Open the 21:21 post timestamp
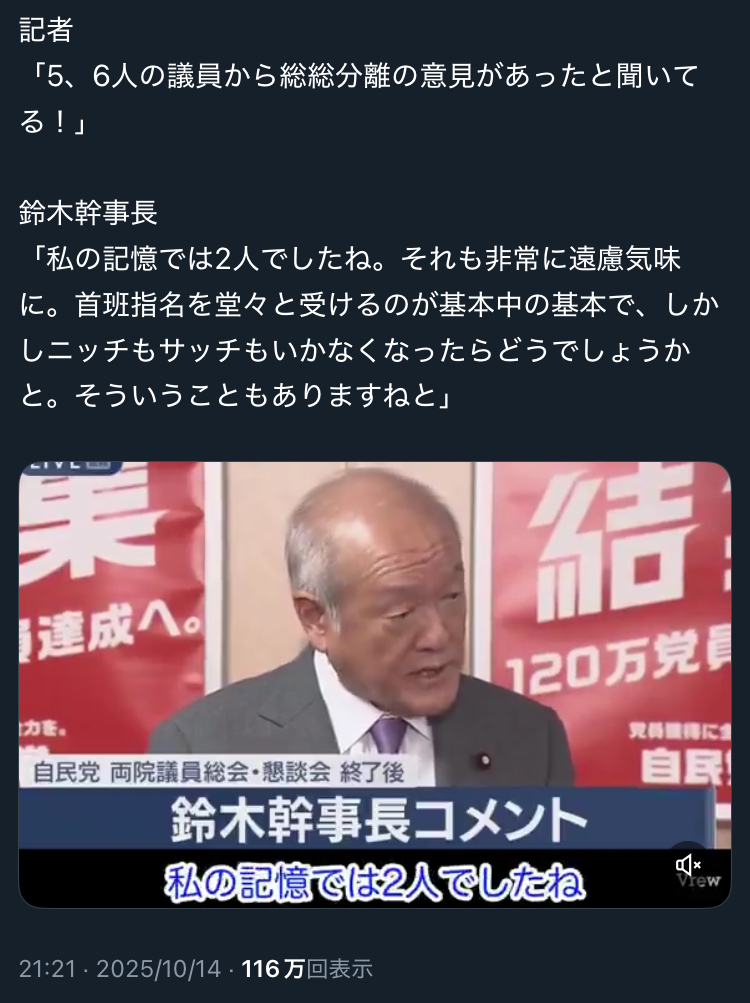The image size is (750, 1003). tap(47, 968)
